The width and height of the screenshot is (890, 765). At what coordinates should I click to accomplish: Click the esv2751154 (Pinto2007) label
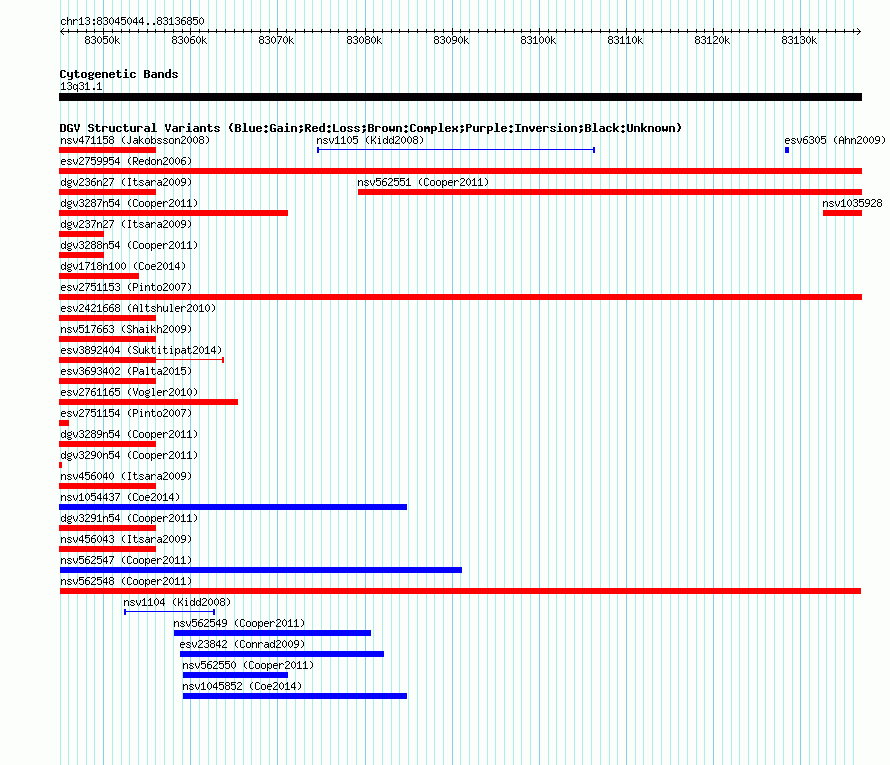[126, 413]
